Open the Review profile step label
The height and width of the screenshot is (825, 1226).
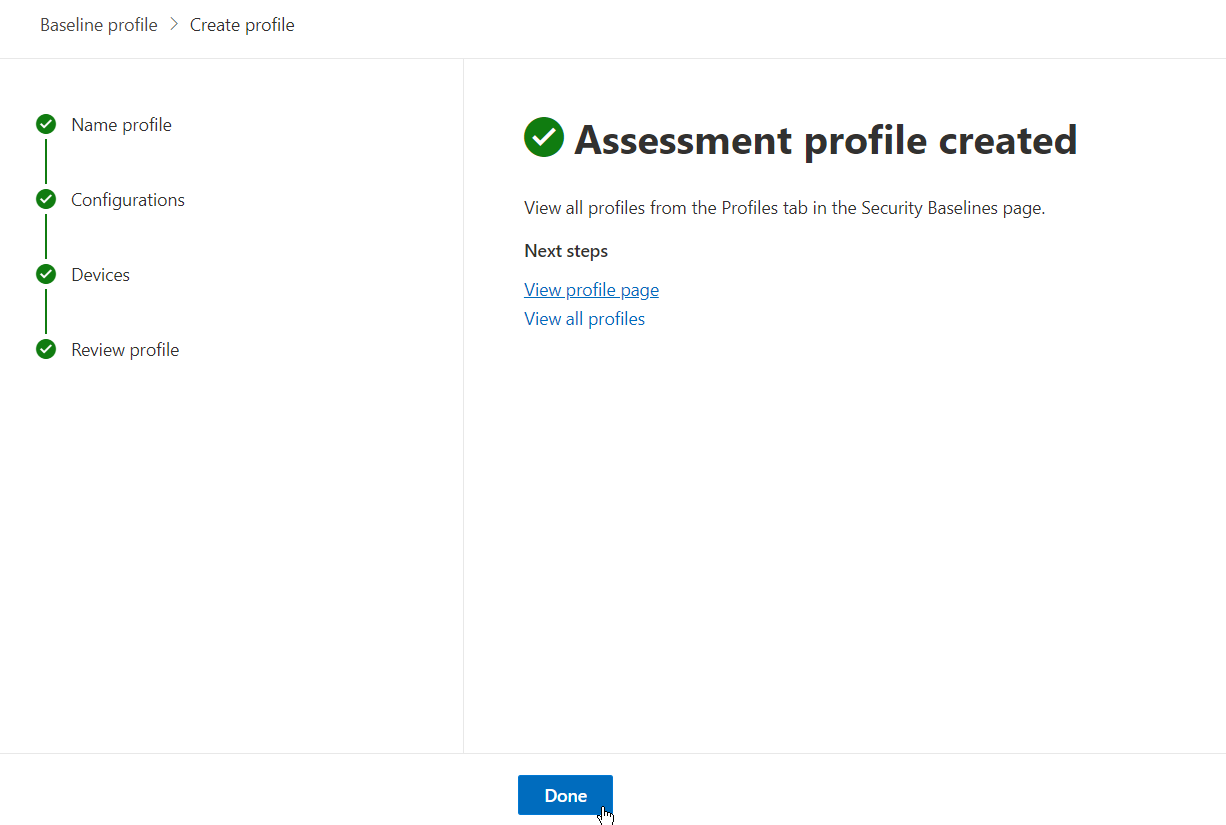tap(125, 350)
